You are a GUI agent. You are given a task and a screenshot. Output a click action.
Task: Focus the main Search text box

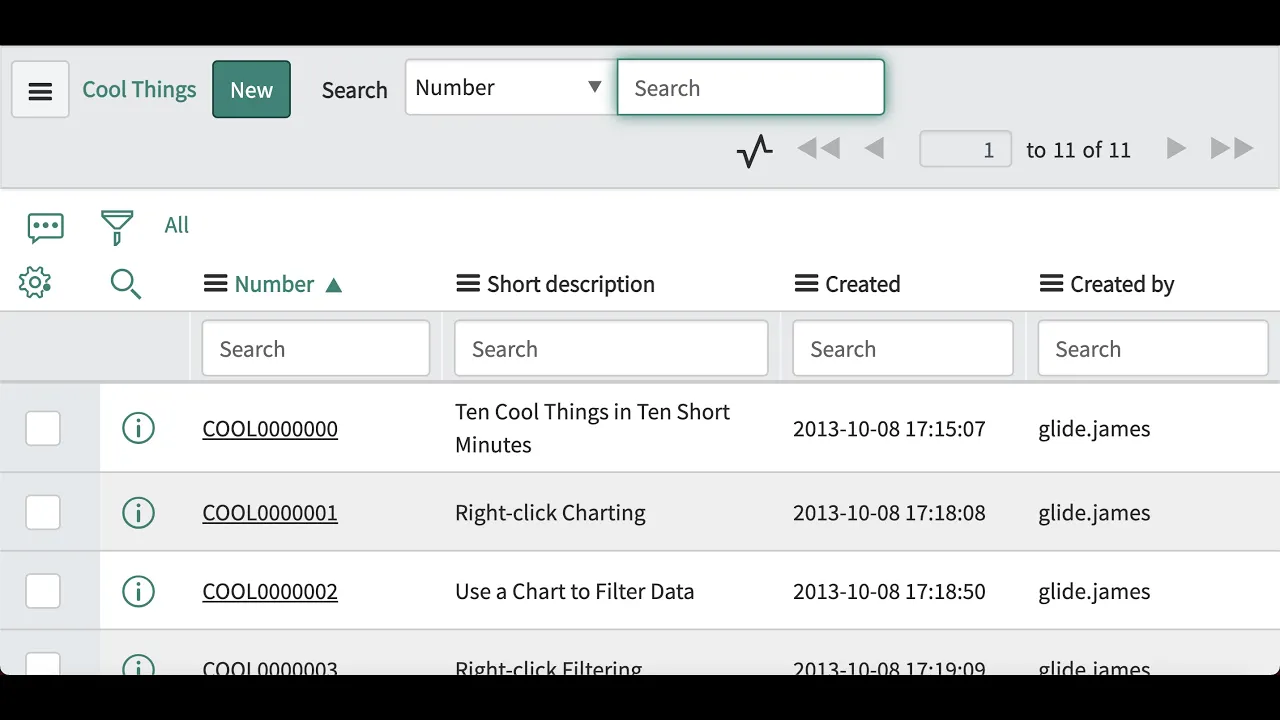pos(751,87)
